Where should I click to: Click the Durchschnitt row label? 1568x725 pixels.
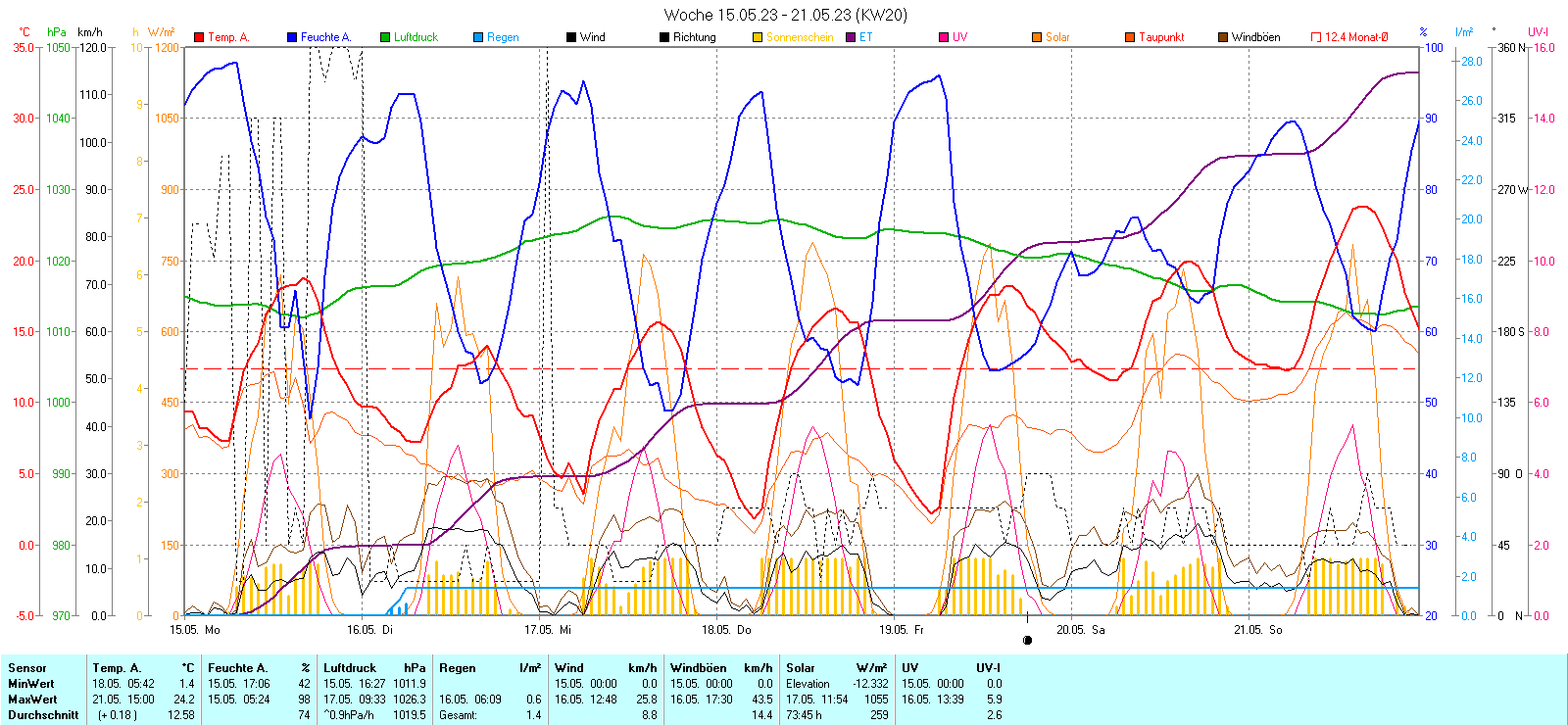click(x=43, y=715)
